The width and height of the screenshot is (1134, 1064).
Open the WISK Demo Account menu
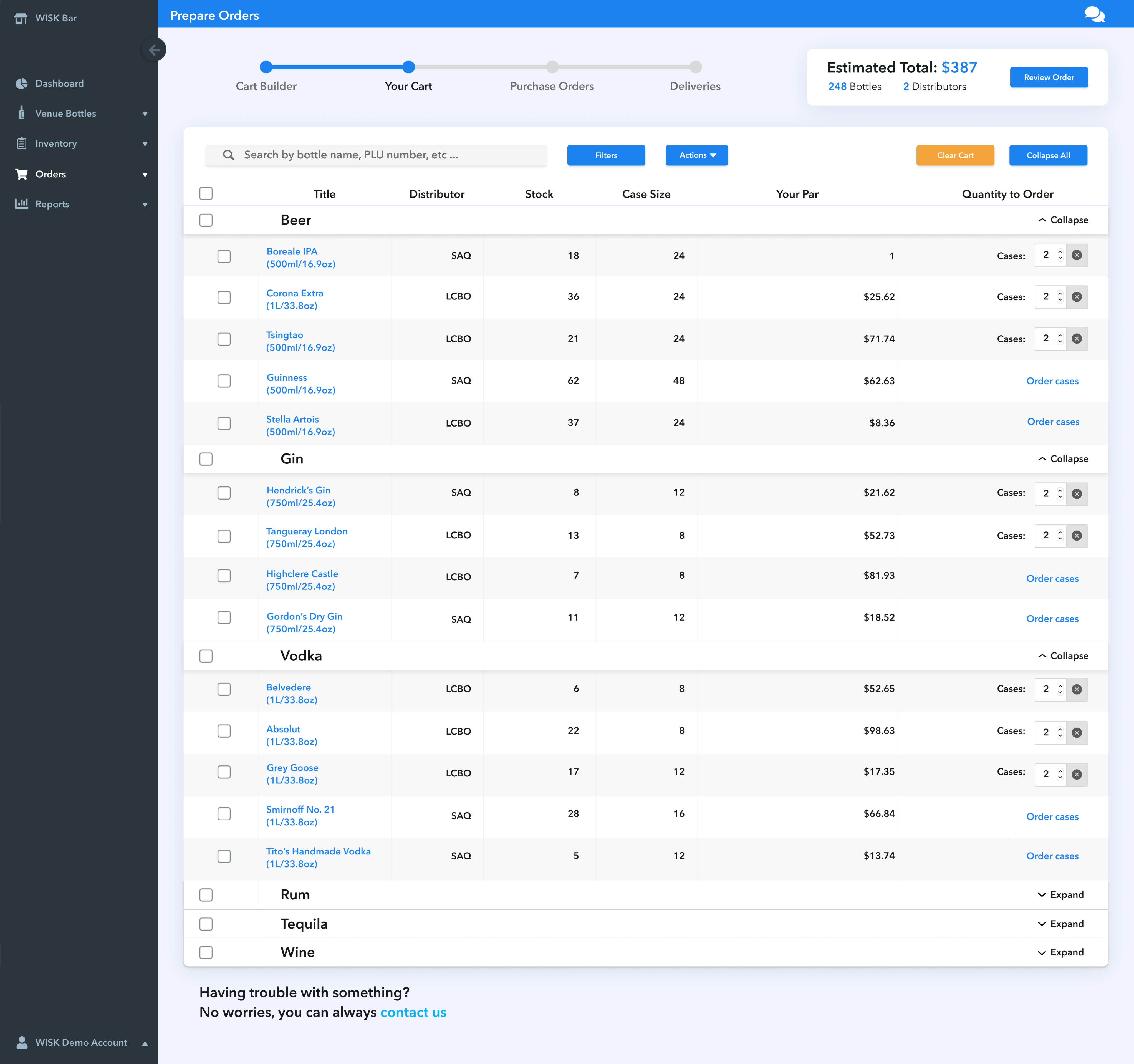pos(81,1042)
